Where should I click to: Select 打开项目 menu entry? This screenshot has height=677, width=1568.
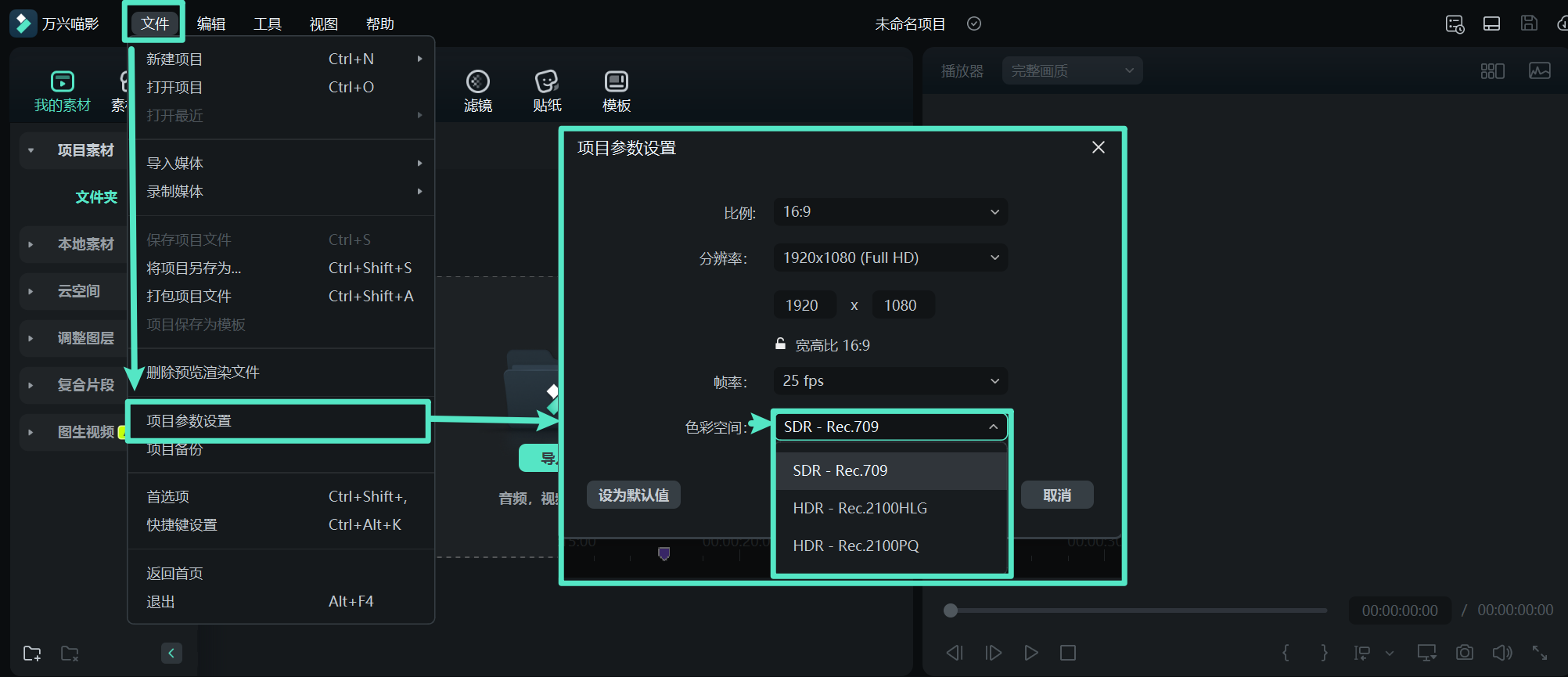click(x=282, y=87)
